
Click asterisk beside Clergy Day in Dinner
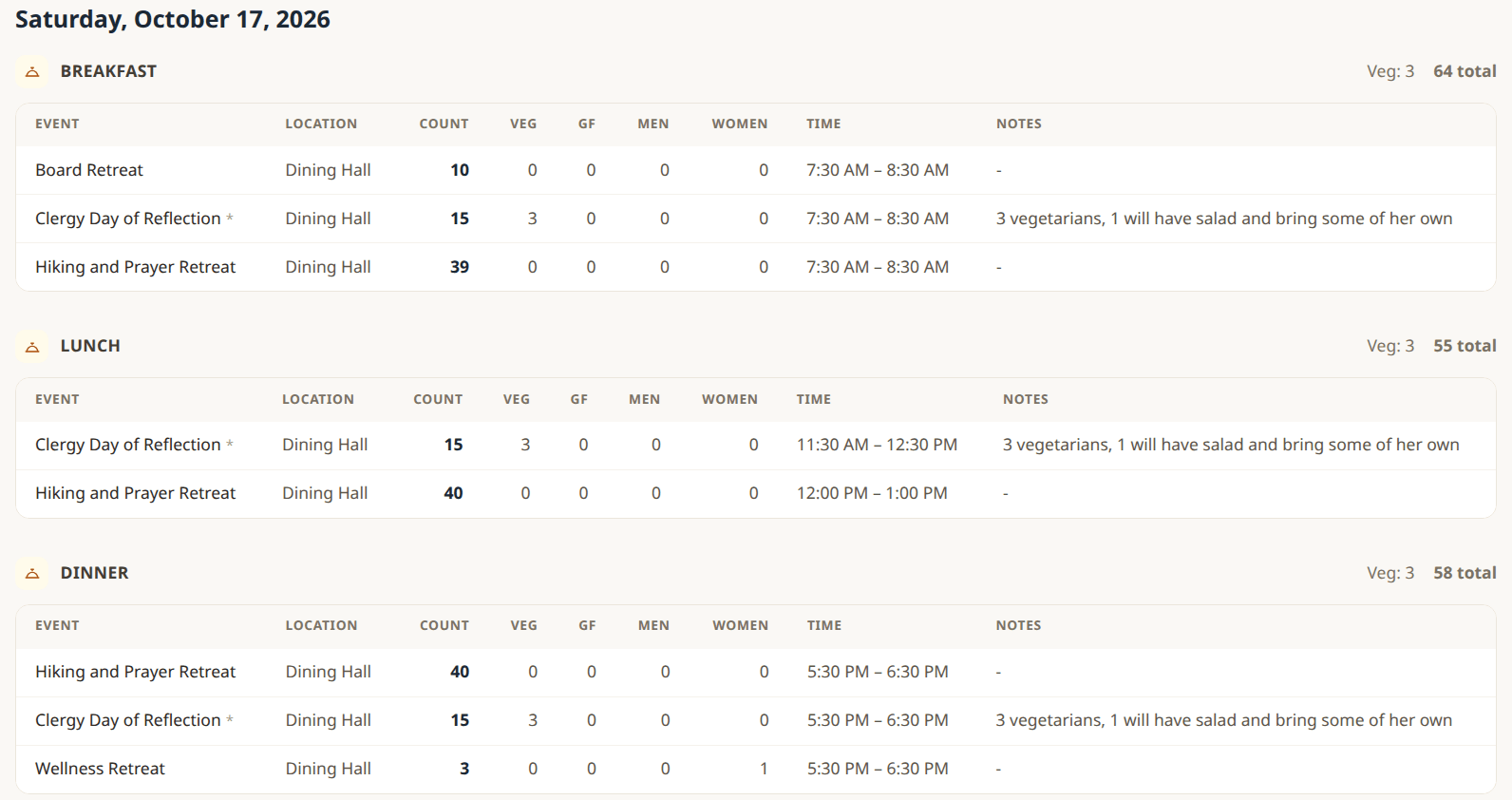click(x=230, y=719)
